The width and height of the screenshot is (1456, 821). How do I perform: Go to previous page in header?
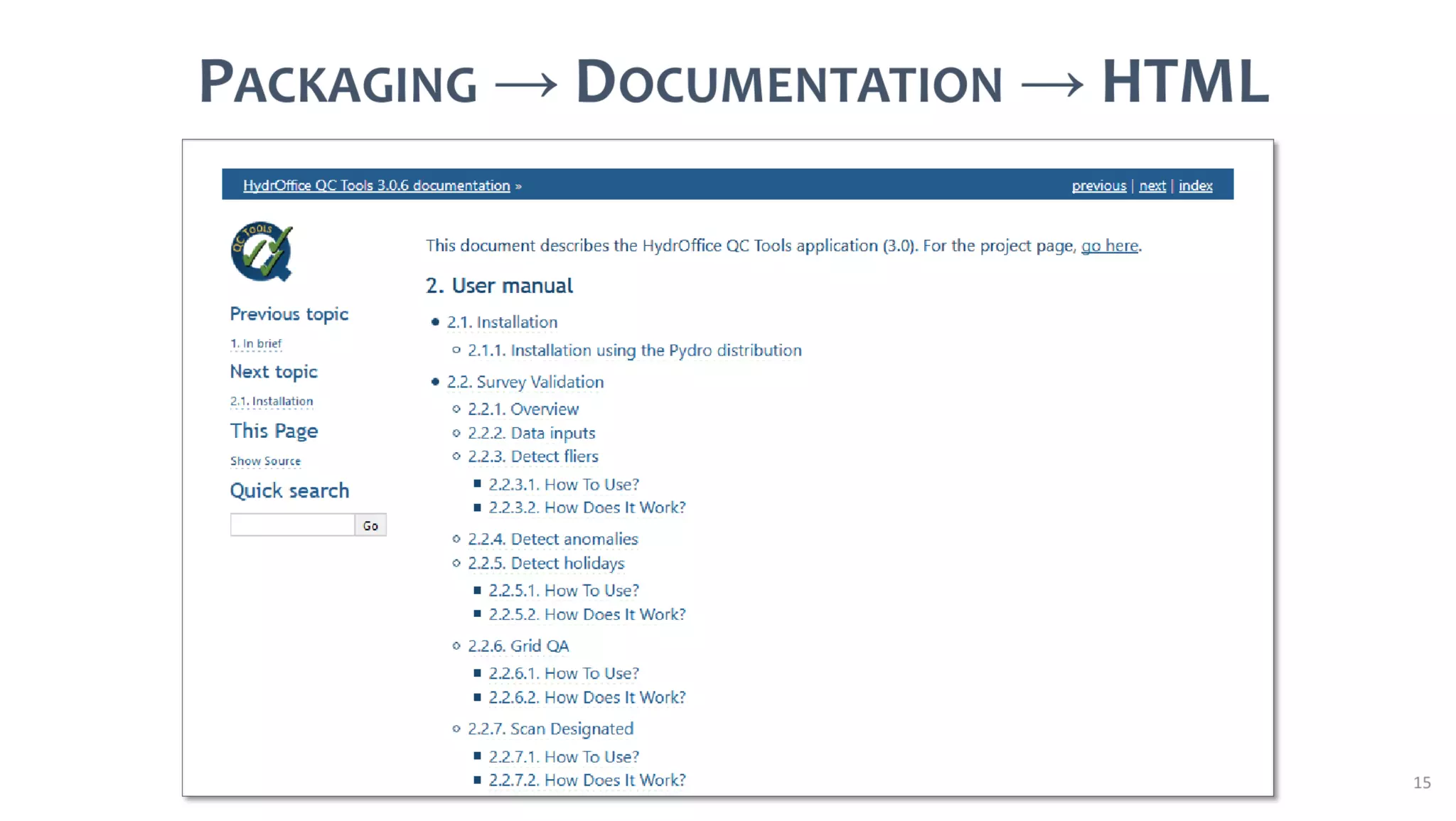coord(1098,186)
